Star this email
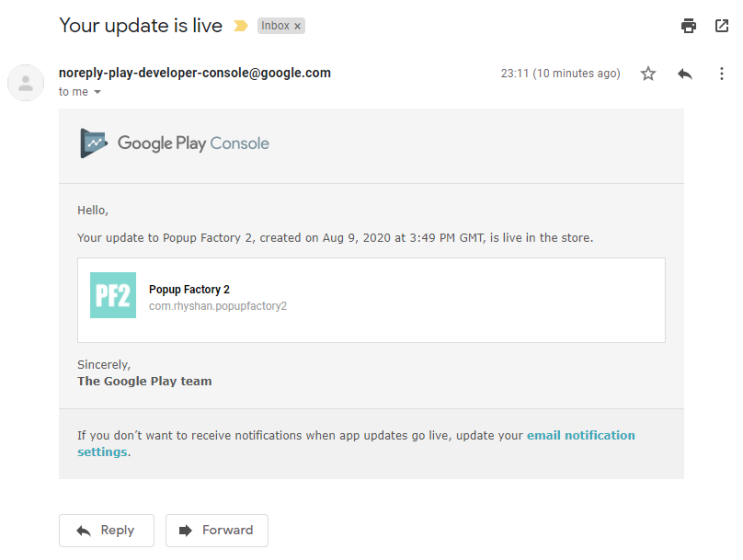The width and height of the screenshot is (743, 560). coord(648,73)
